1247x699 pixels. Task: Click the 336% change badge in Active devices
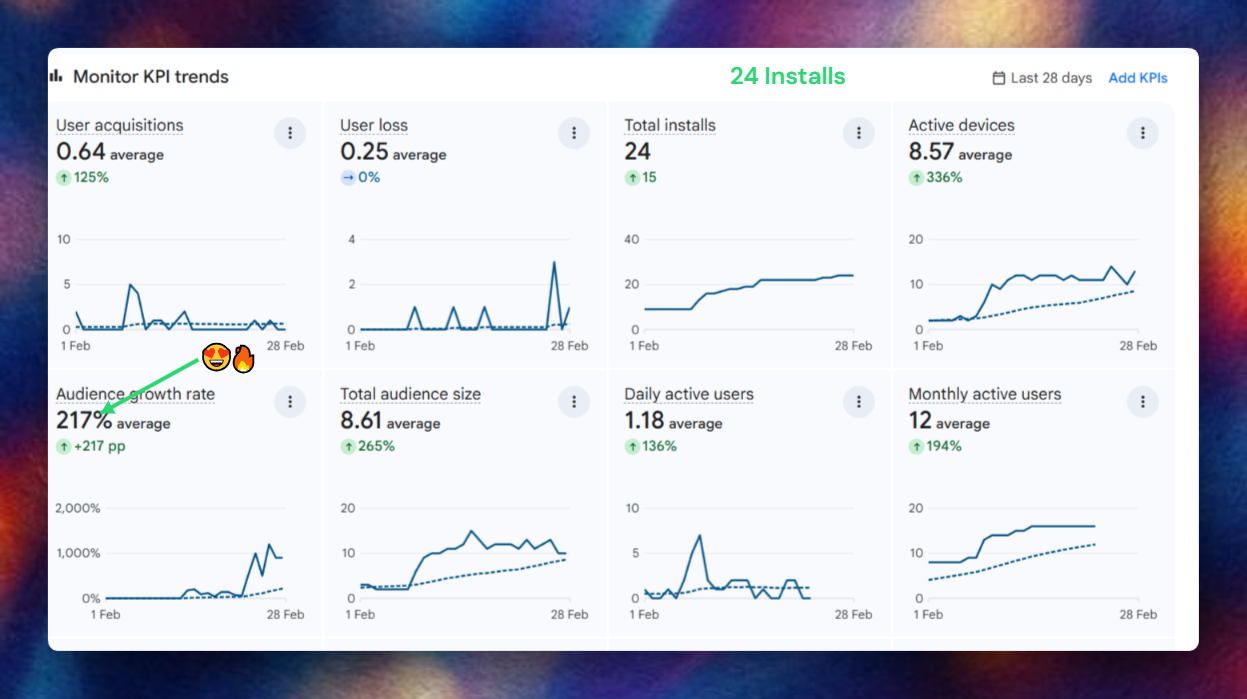tap(936, 178)
